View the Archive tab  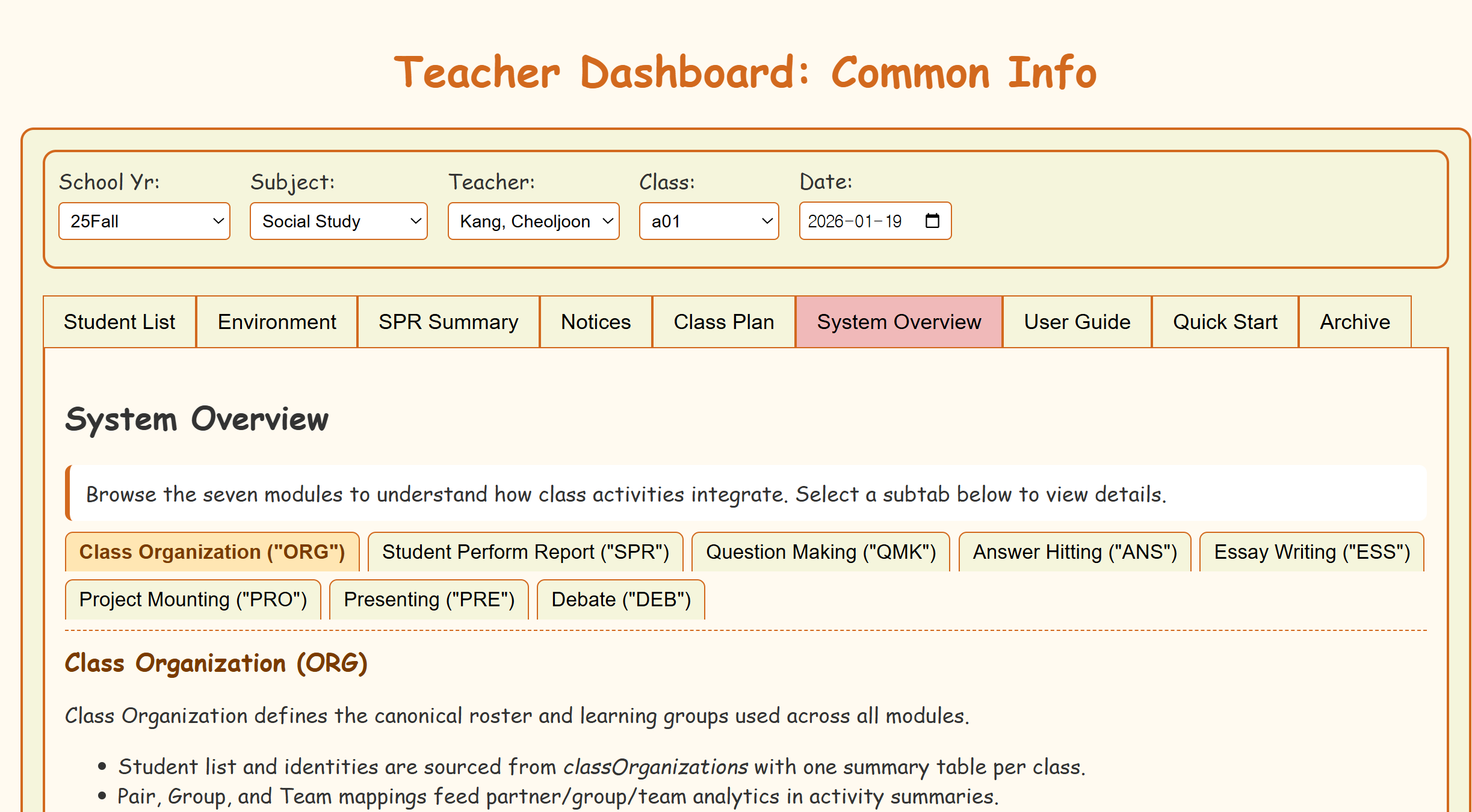coord(1355,322)
